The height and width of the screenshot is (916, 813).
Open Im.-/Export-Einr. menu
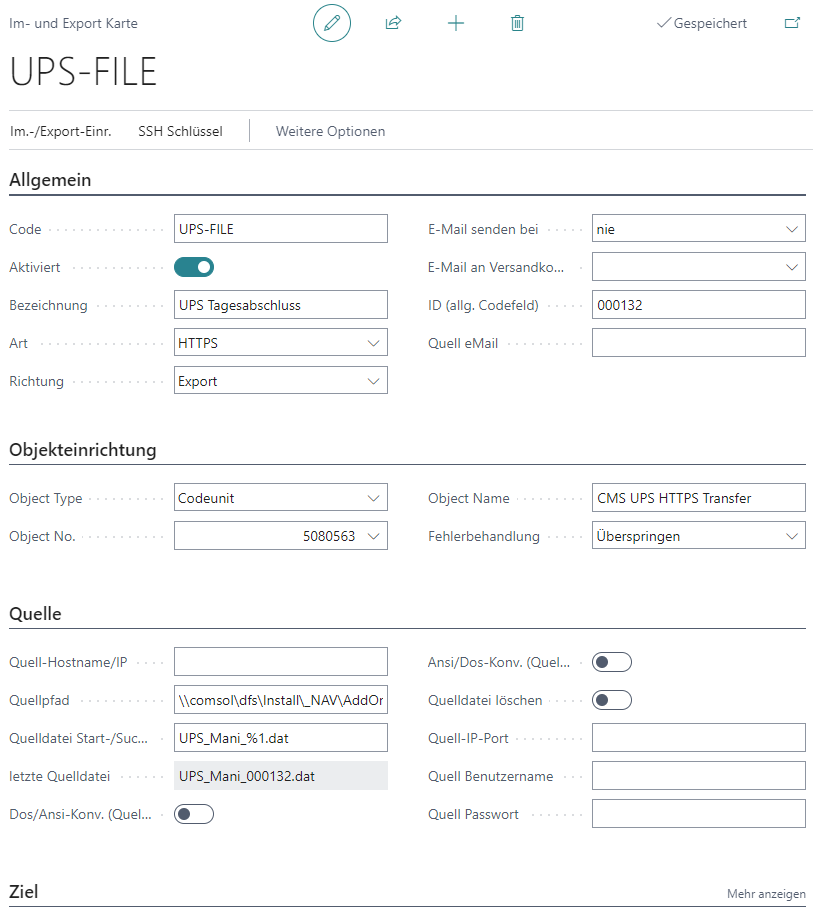[x=60, y=131]
